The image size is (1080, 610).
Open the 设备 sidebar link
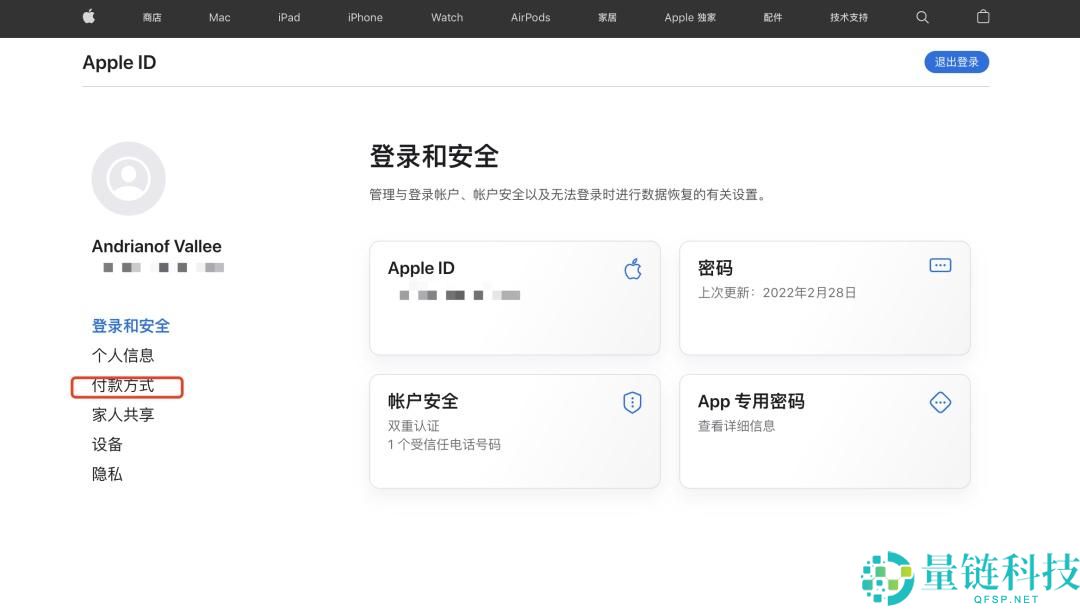107,444
